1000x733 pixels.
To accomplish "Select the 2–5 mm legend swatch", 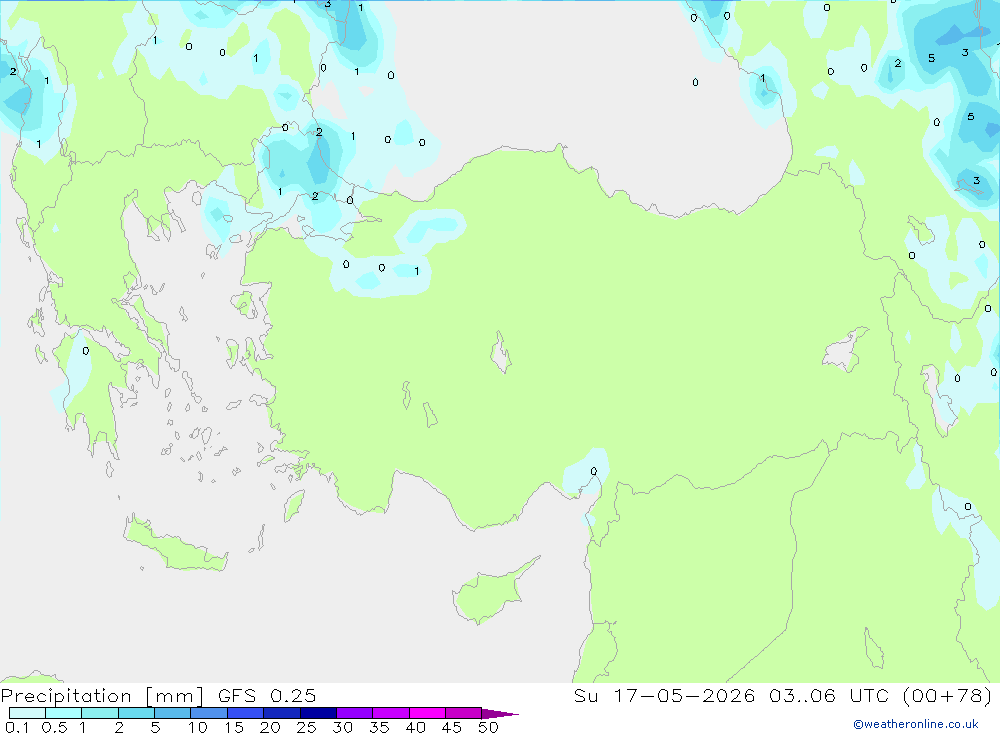I will point(136,713).
